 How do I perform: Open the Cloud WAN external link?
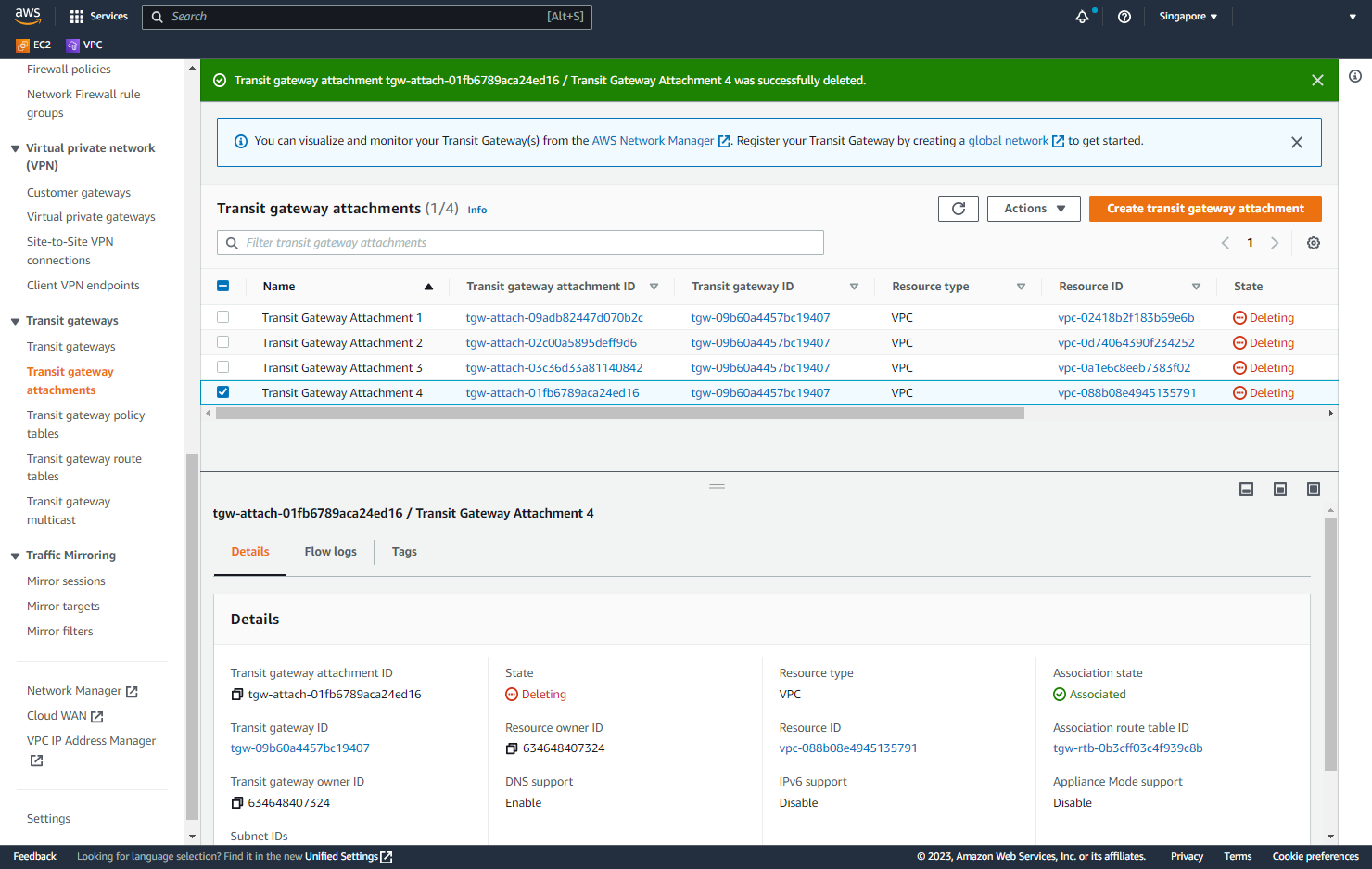coord(65,716)
